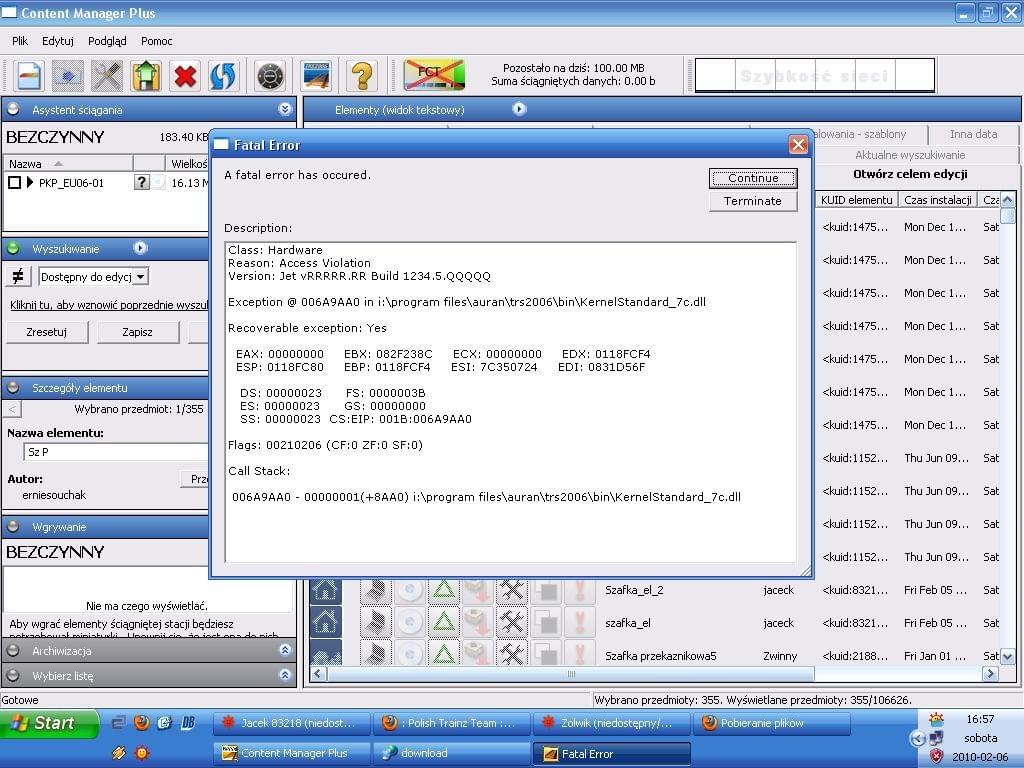Click arrow beside Elementy (widok tekstowy) header
The width and height of the screenshot is (1024, 768).
pyautogui.click(x=519, y=109)
